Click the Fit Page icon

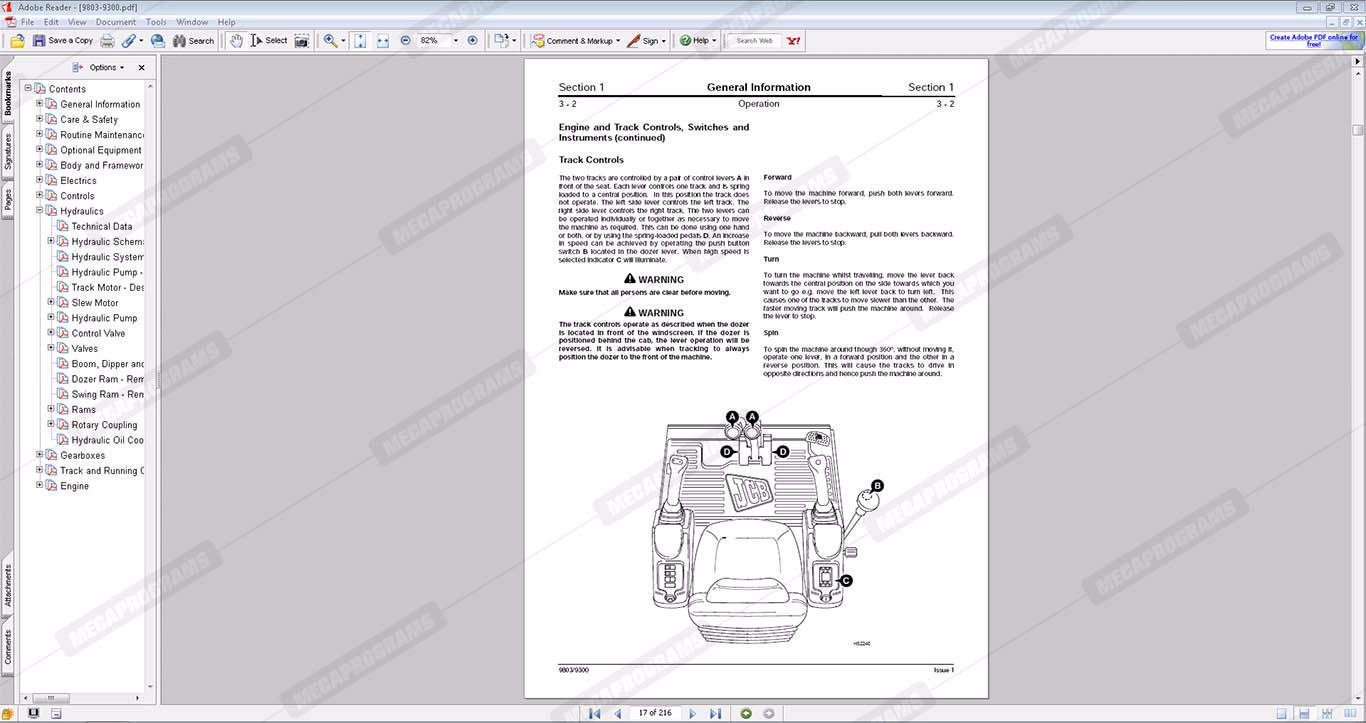point(360,41)
